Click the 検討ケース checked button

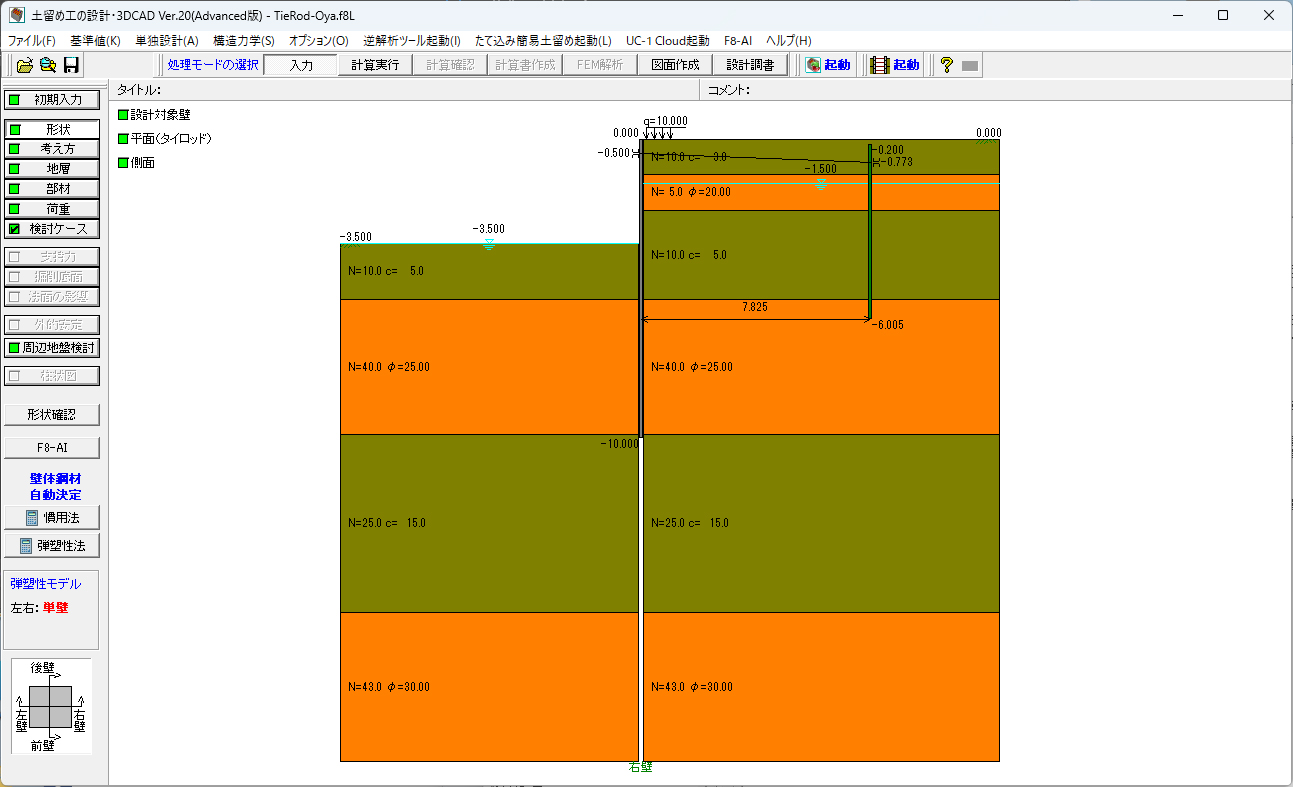point(52,229)
